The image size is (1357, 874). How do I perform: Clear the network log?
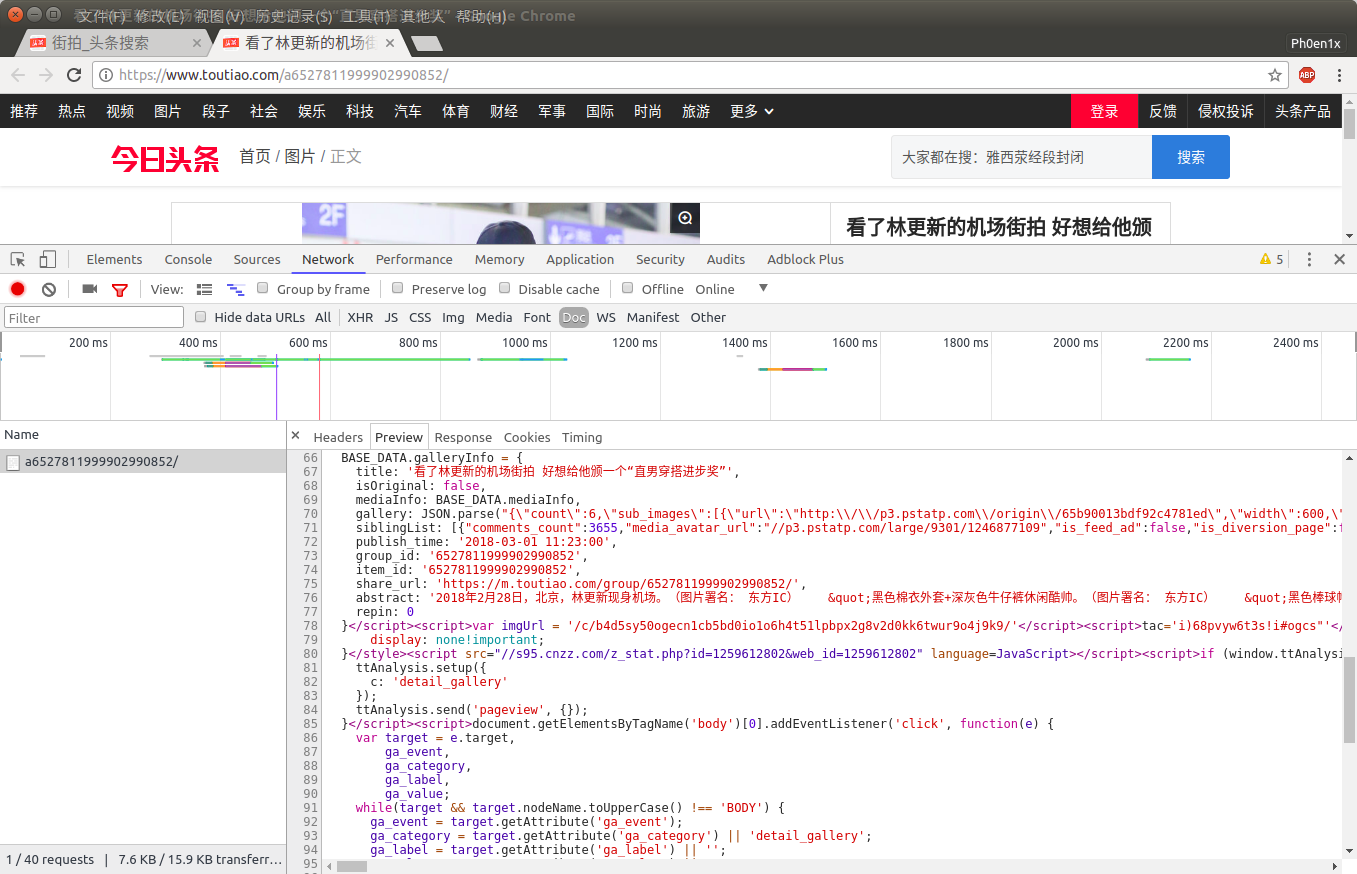click(49, 289)
